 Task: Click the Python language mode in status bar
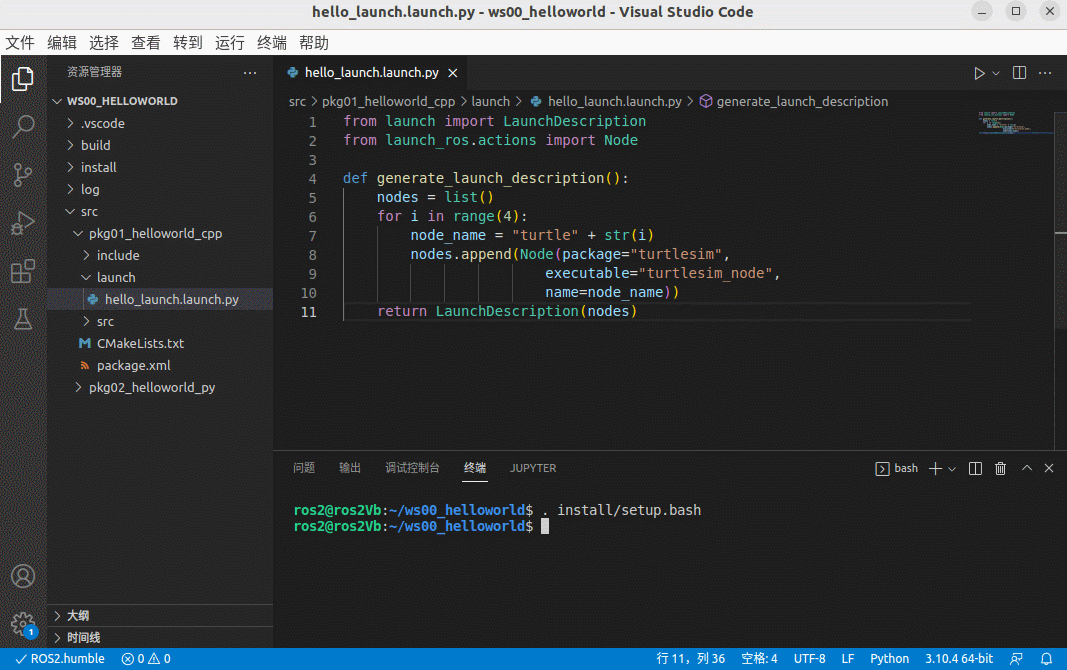tap(889, 659)
